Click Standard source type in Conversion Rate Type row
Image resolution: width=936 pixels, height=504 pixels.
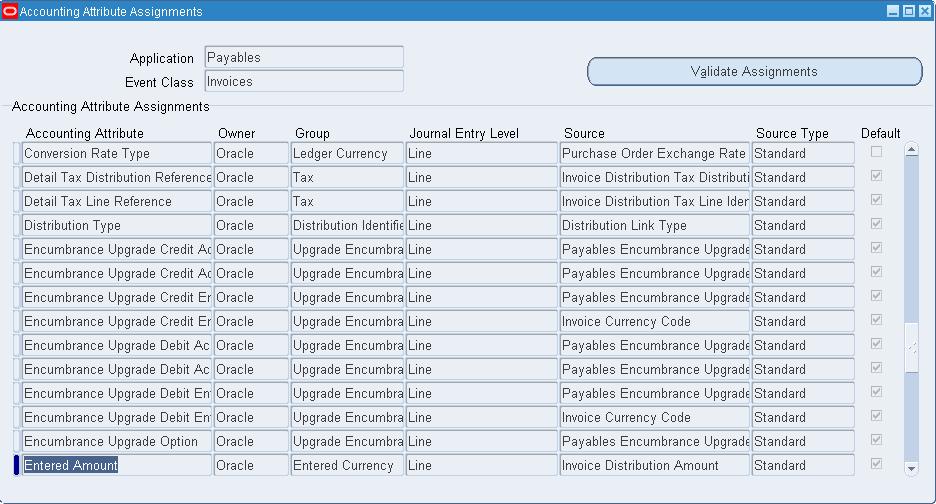(x=803, y=153)
